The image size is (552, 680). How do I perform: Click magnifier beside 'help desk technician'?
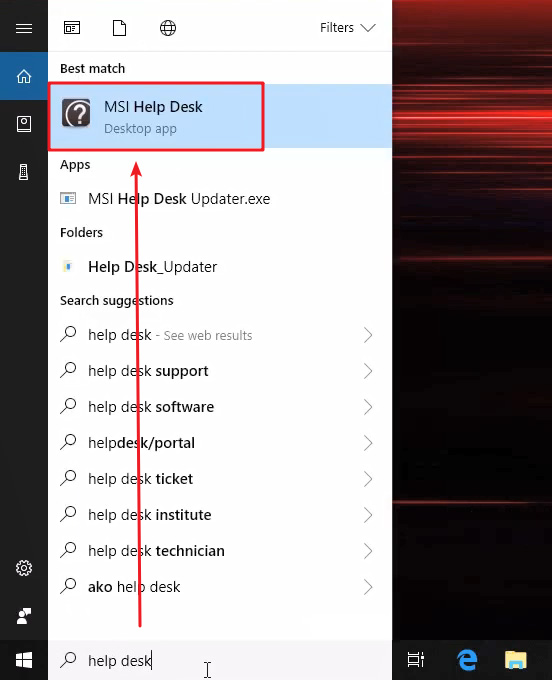68,550
